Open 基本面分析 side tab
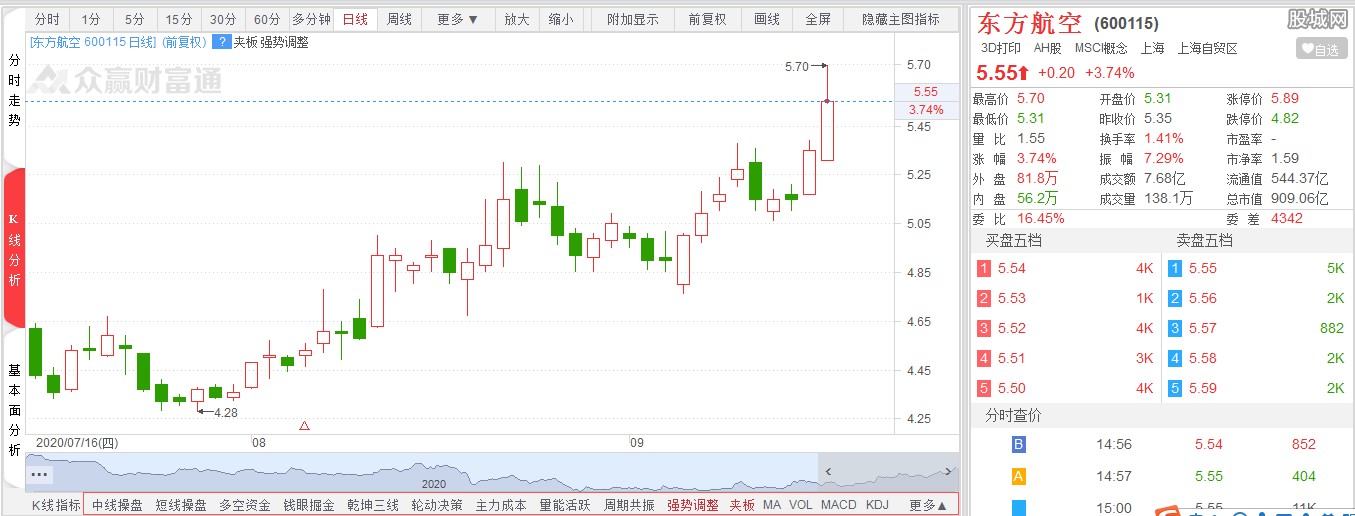This screenshot has width=1355, height=516. click(x=14, y=410)
